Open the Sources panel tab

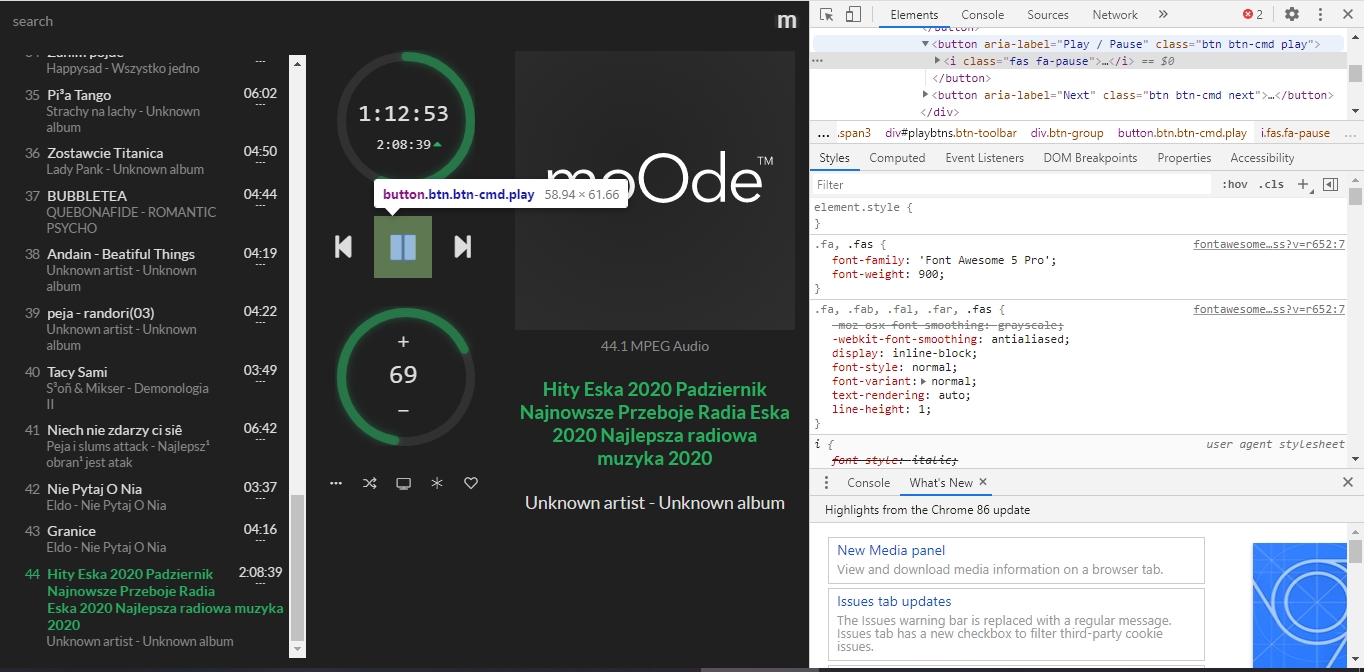tap(1048, 15)
